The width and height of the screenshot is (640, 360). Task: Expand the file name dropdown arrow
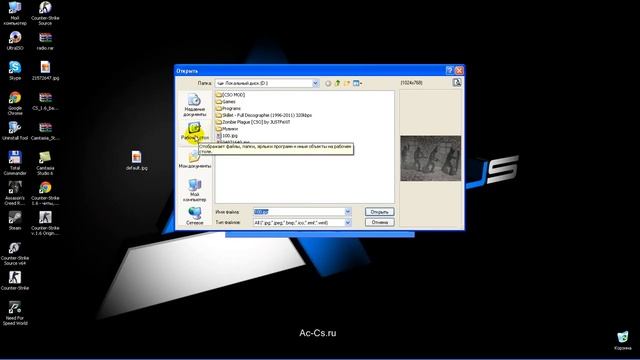click(348, 212)
